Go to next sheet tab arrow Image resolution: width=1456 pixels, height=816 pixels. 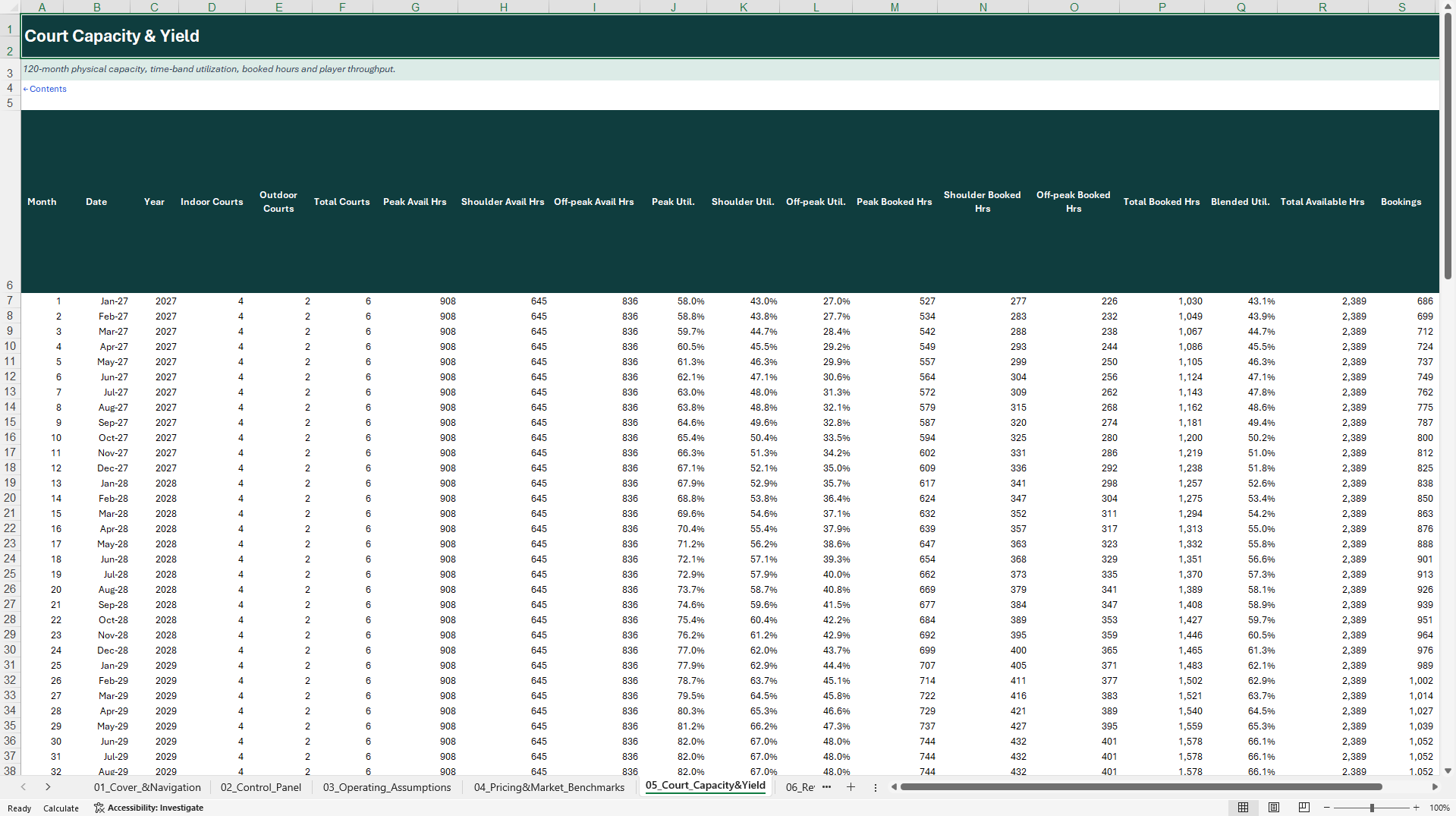point(48,787)
